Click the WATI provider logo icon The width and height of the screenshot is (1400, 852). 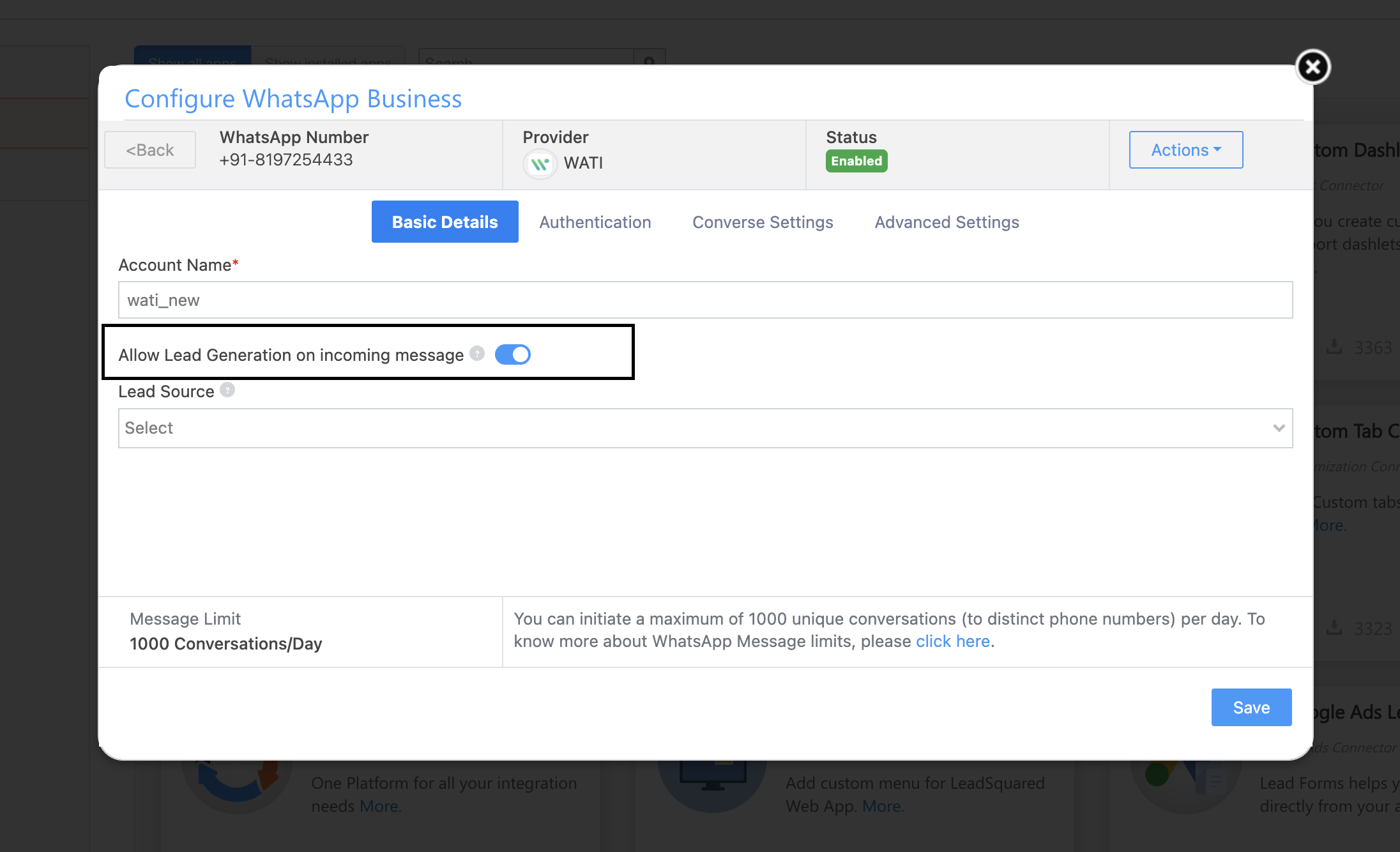[540, 164]
